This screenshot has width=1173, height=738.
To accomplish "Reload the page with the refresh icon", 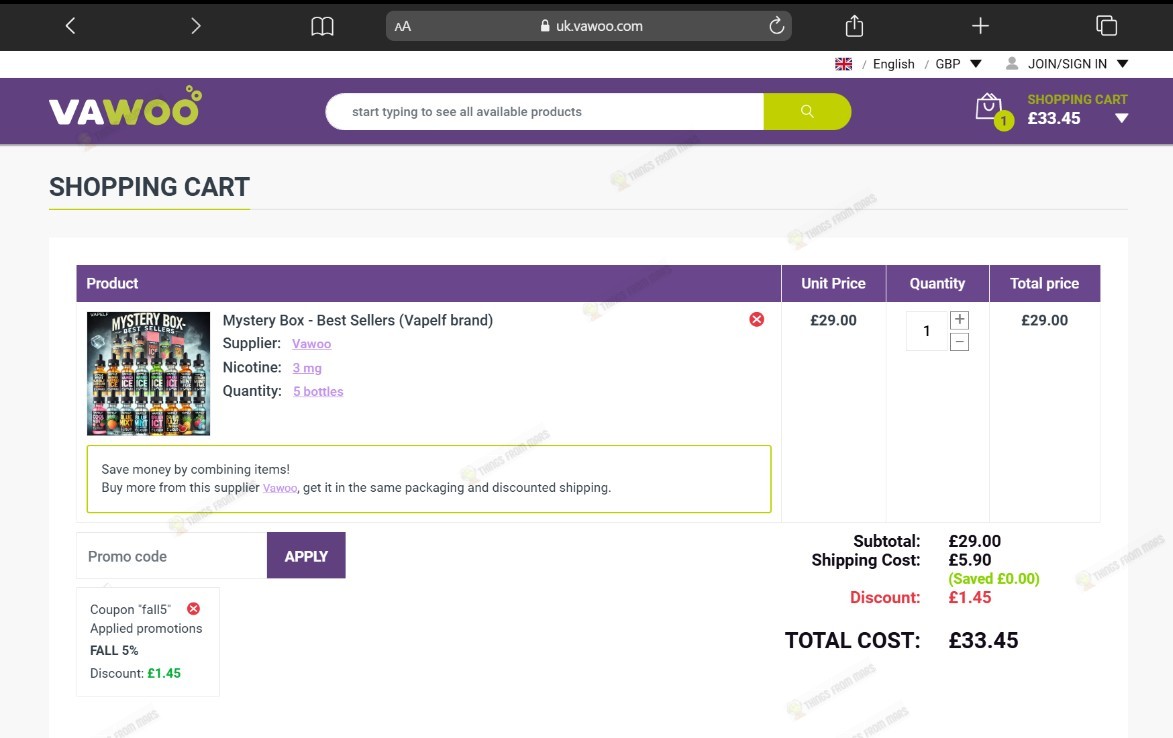I will (x=777, y=25).
